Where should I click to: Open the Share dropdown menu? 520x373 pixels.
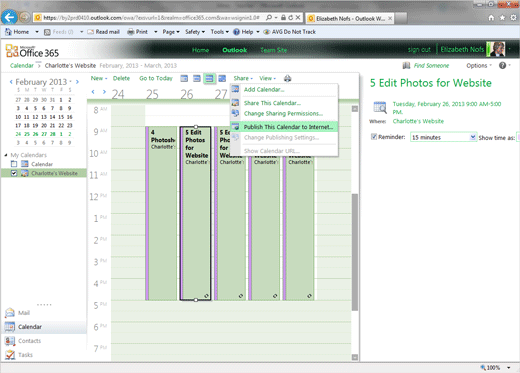tap(243, 78)
